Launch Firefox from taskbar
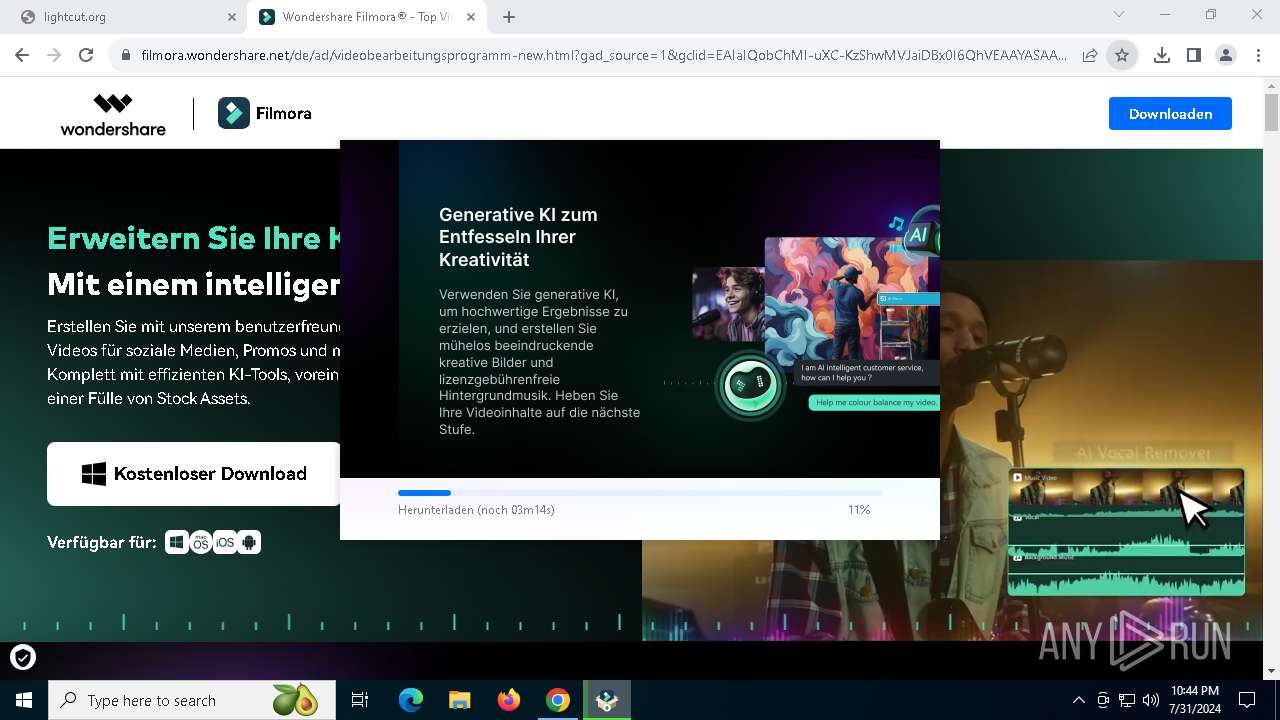This screenshot has width=1280, height=720. click(509, 700)
